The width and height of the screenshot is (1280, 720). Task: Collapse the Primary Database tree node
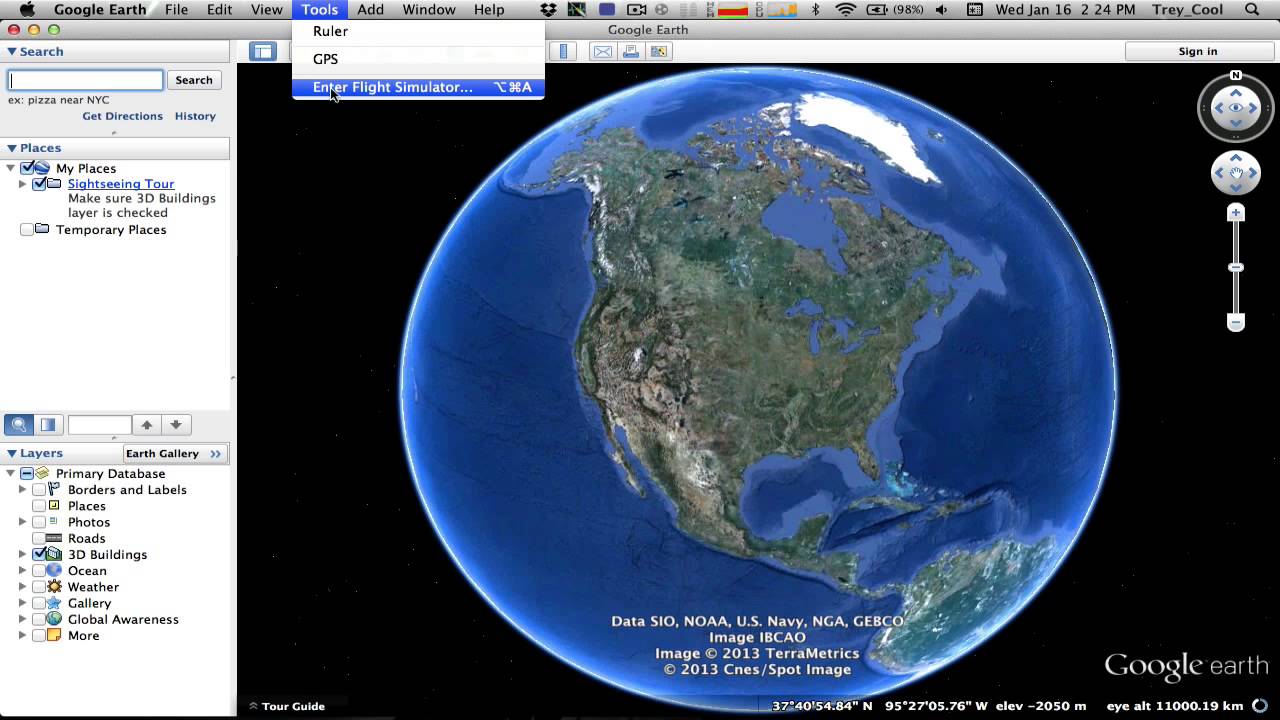click(x=11, y=473)
